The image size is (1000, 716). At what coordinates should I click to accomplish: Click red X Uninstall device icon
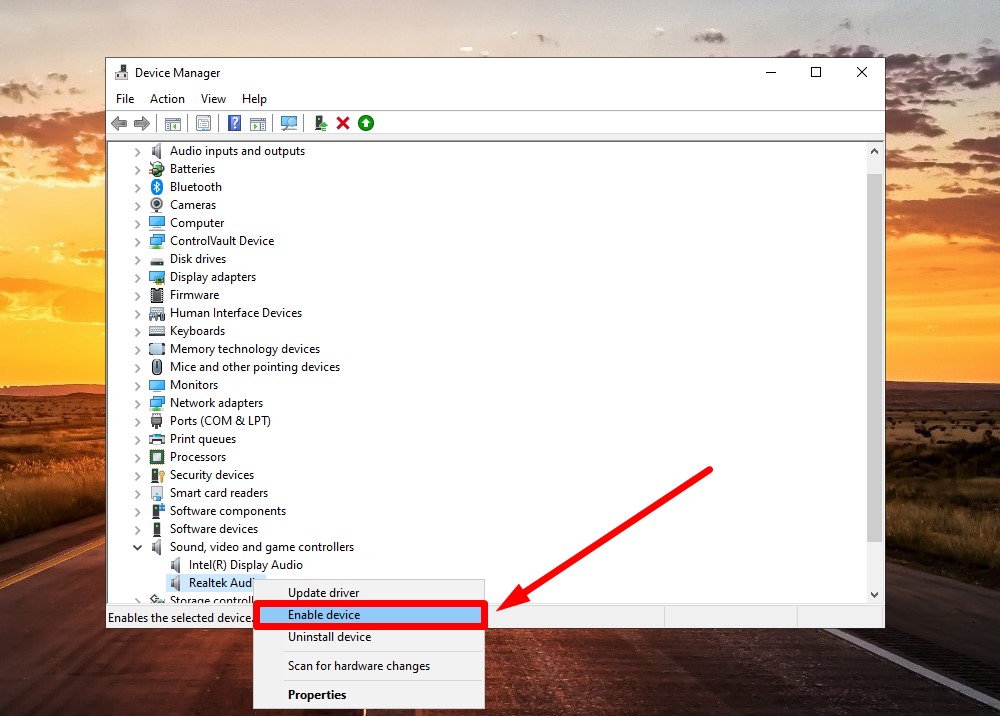click(x=343, y=123)
